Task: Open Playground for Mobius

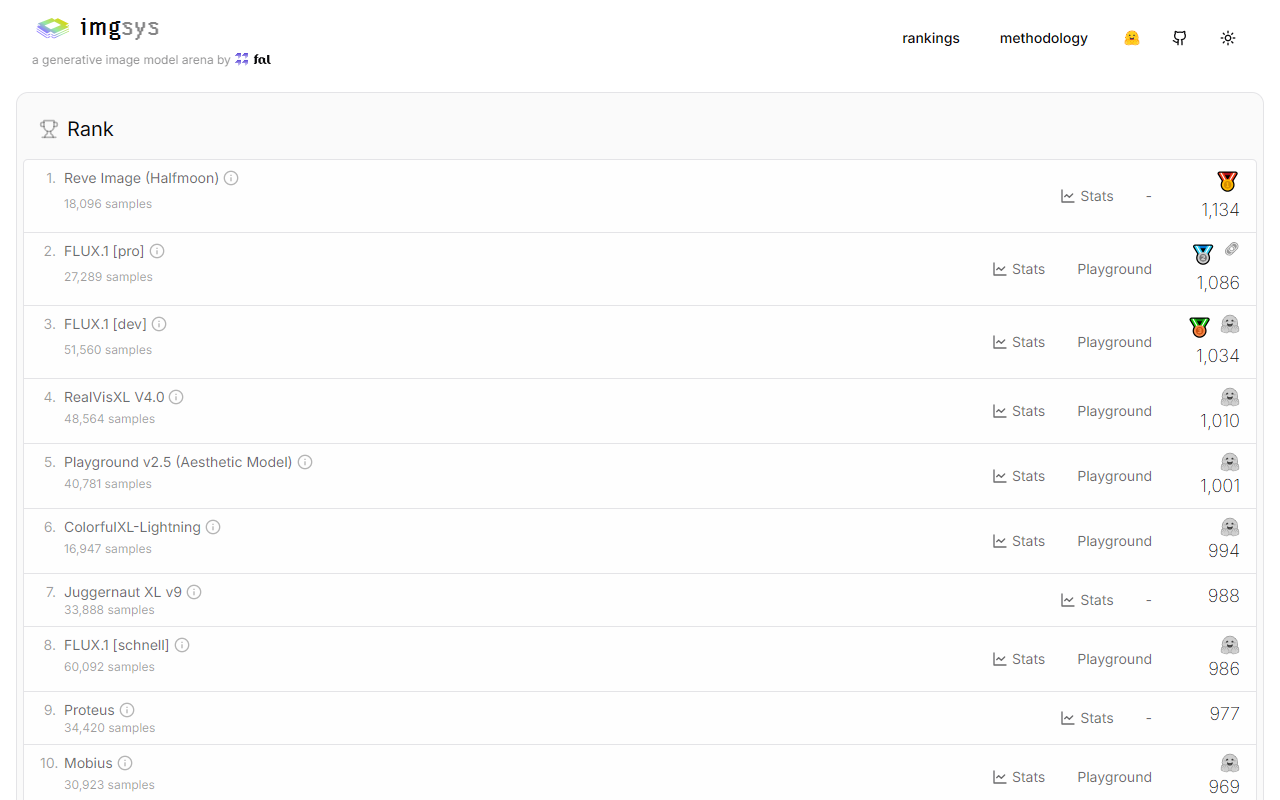Action: coord(1114,777)
